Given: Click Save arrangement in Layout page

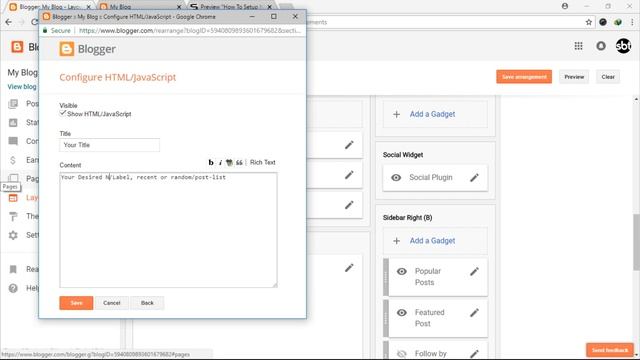Looking at the screenshot, I should (524, 77).
